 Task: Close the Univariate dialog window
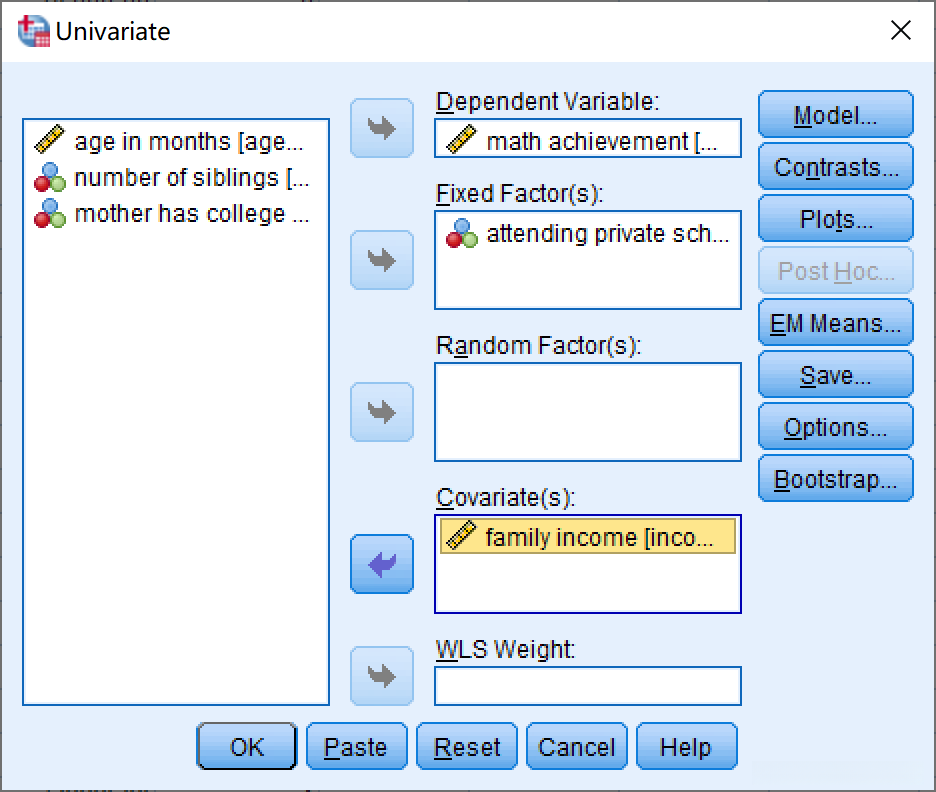900,31
